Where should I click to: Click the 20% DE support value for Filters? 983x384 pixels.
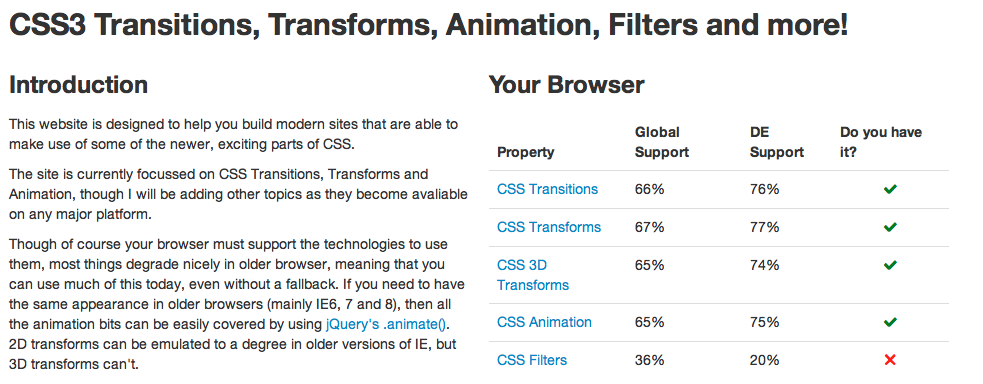tap(764, 360)
